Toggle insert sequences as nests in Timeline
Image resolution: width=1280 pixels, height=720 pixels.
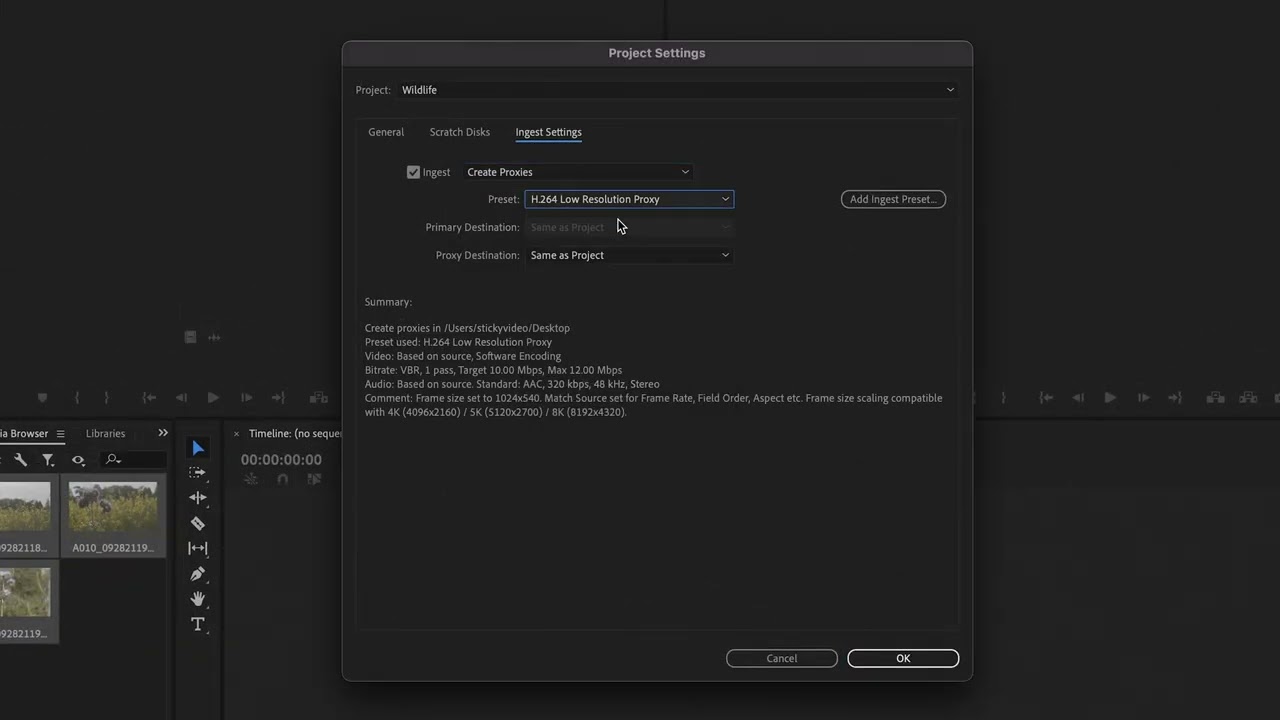click(x=251, y=479)
